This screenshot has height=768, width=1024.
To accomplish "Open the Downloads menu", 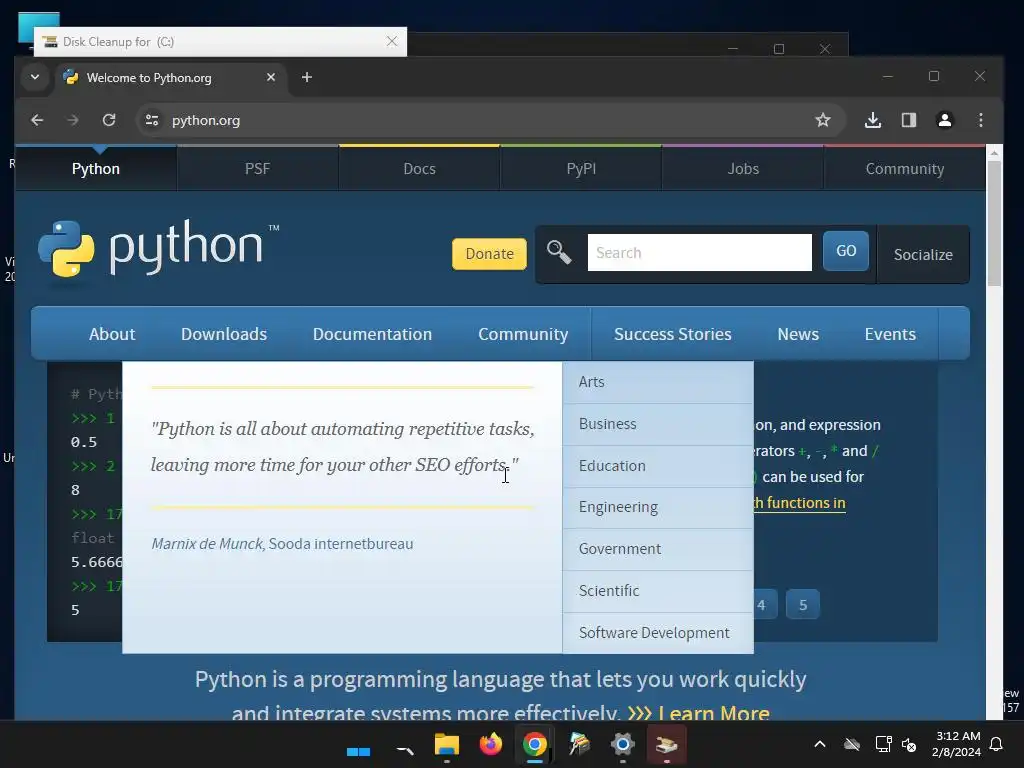I will [224, 334].
